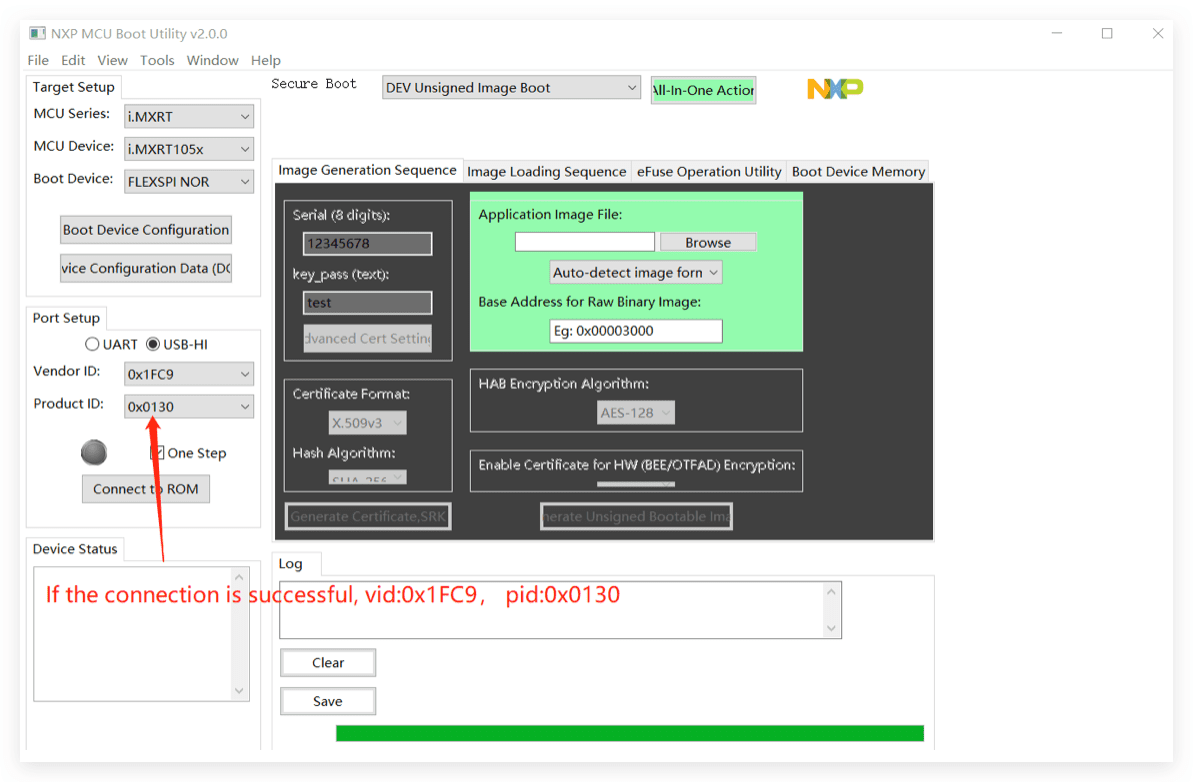This screenshot has width=1193, height=782.
Task: Open the View menu
Action: (x=113, y=60)
